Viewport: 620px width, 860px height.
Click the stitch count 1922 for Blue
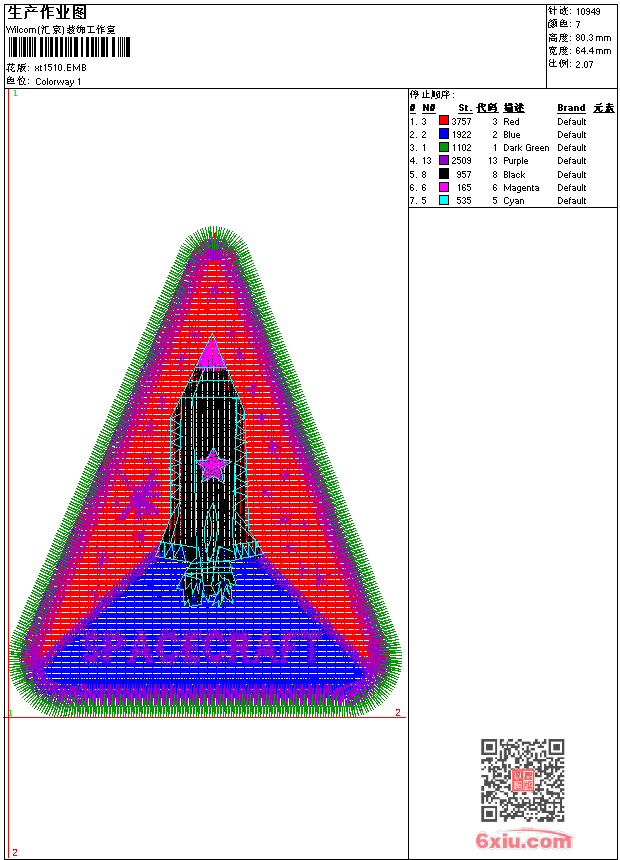click(x=461, y=134)
